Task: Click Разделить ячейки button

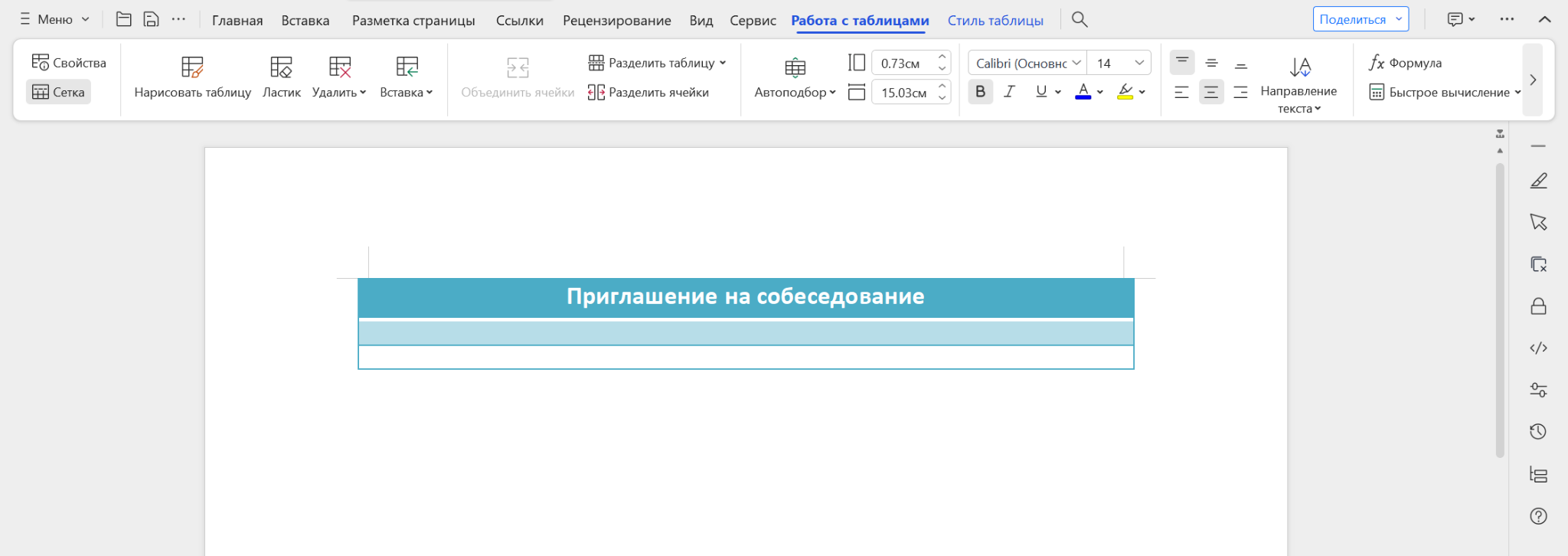Action: (x=648, y=93)
